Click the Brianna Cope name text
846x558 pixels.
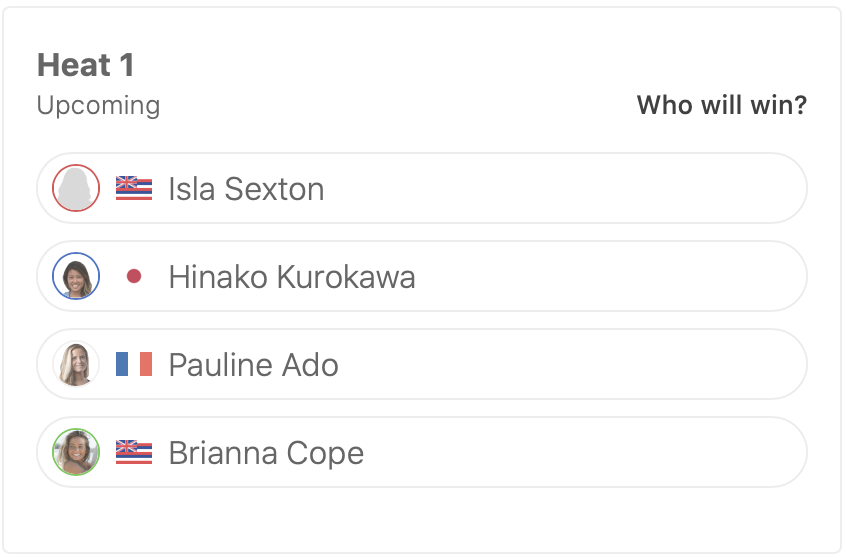pos(266,452)
